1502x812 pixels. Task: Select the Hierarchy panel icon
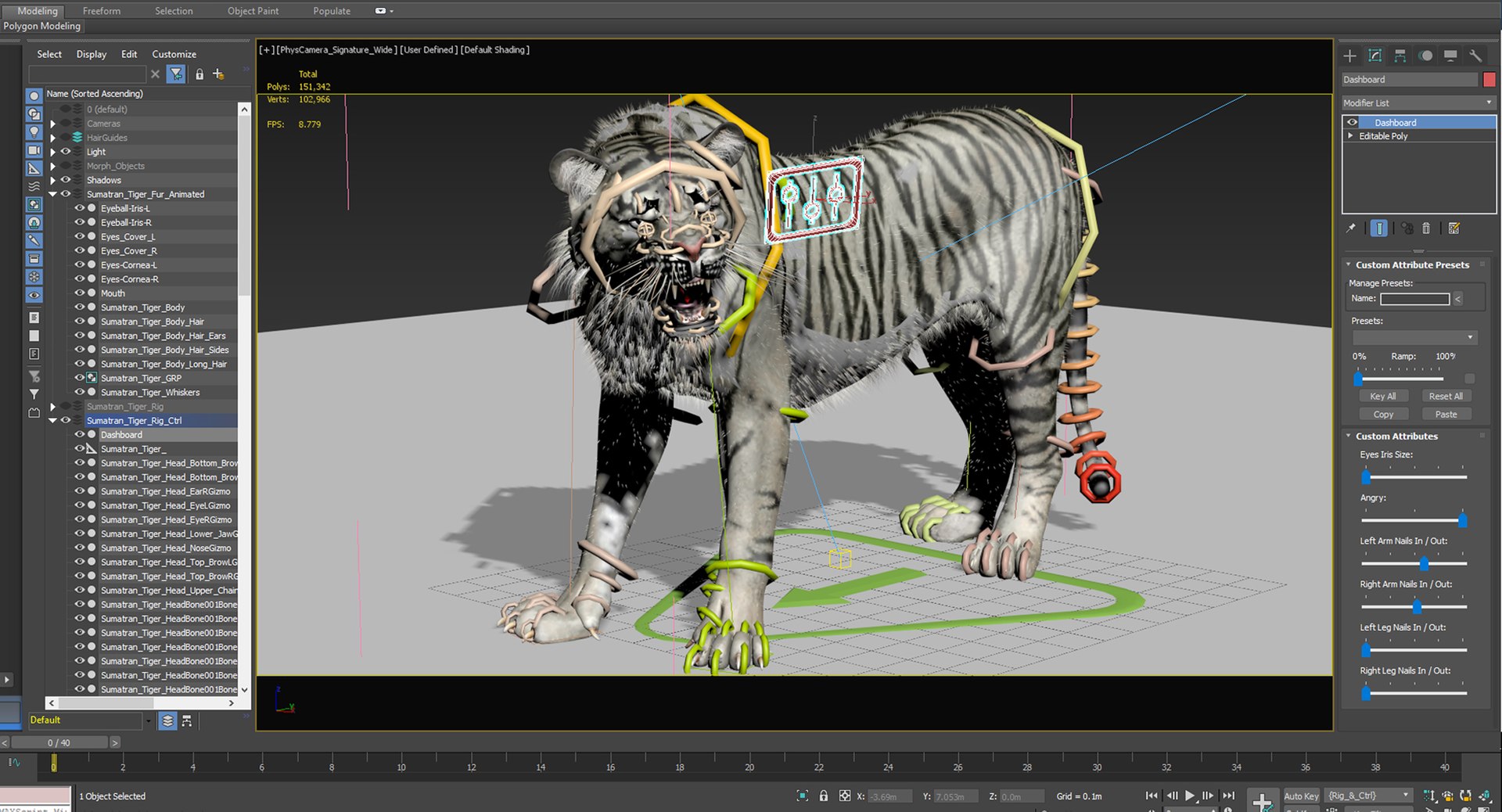1400,56
